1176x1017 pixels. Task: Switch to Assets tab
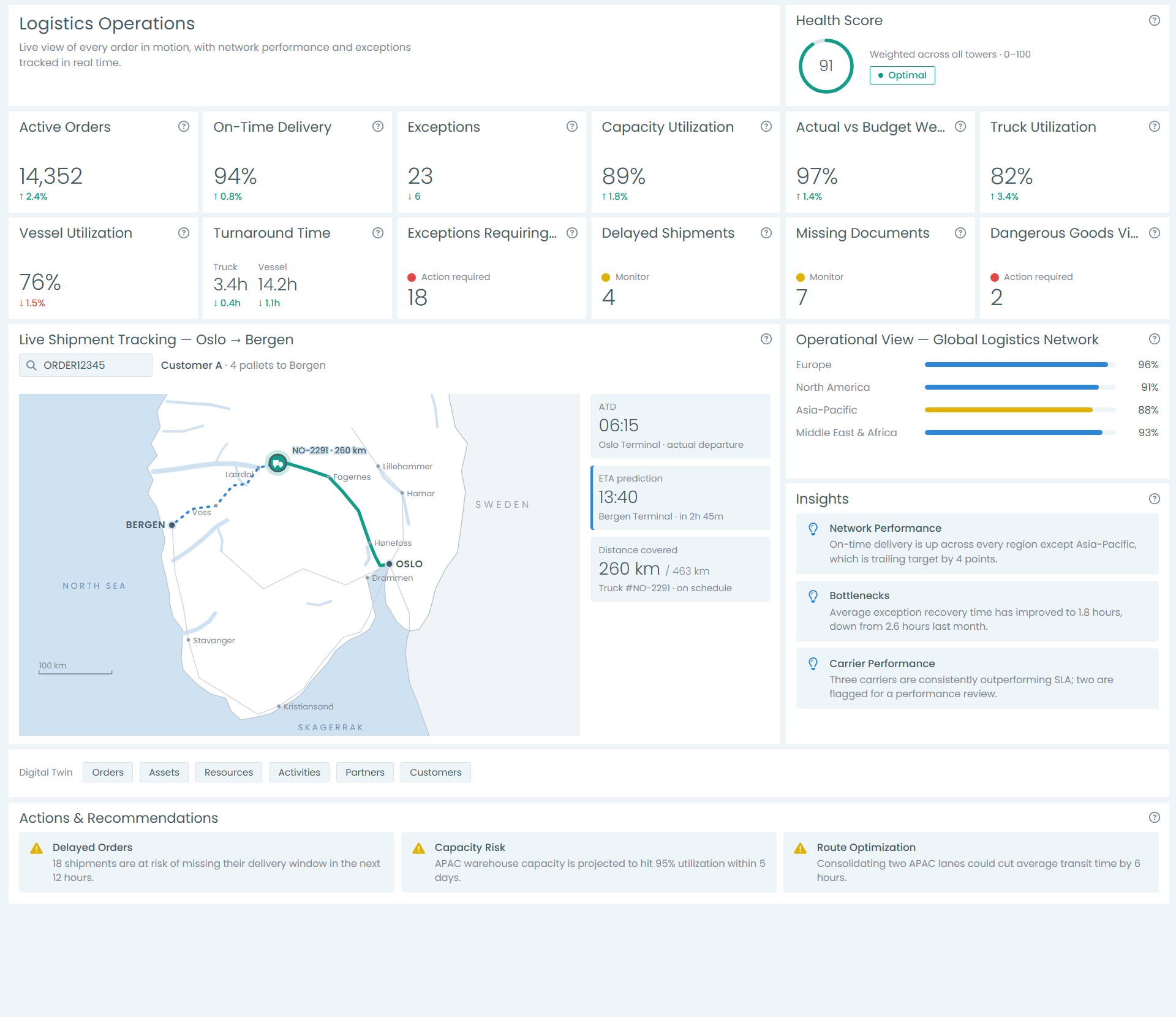click(x=164, y=772)
